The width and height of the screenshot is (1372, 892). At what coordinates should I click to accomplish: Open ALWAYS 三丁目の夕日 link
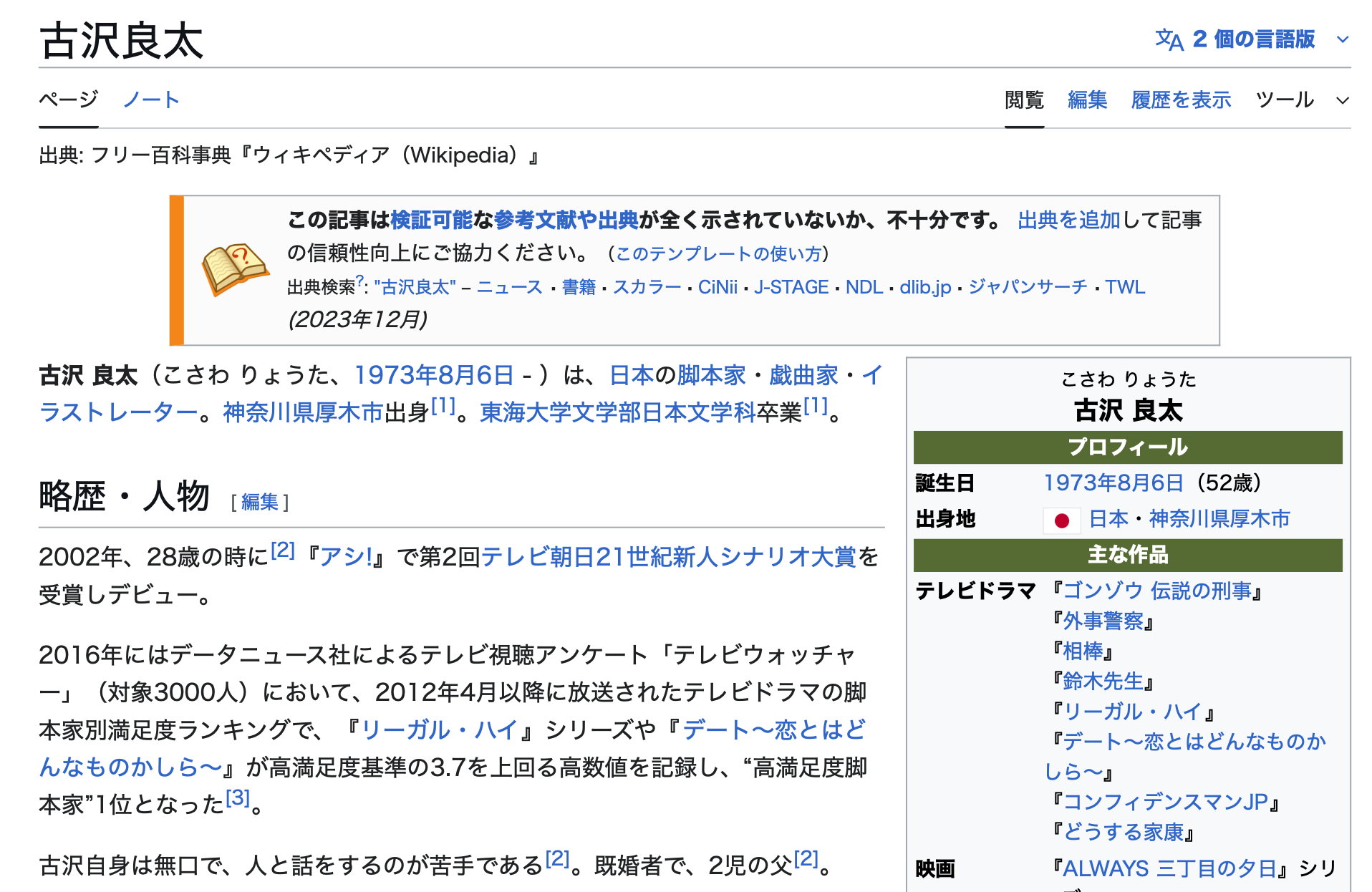pyautogui.click(x=1169, y=868)
